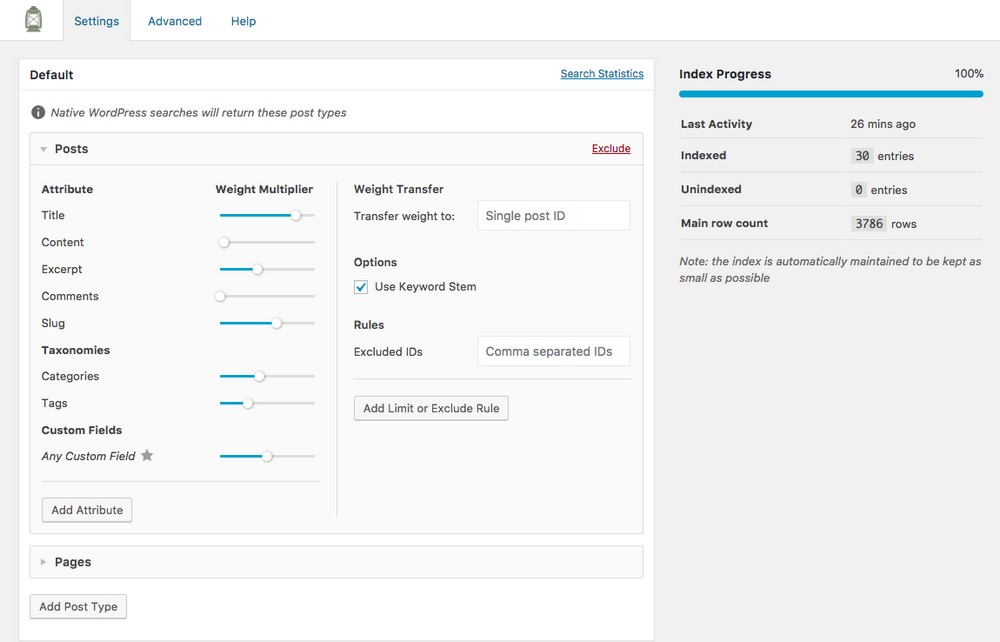Click the info icon beside native searches note
1000x642 pixels.
(x=38, y=113)
